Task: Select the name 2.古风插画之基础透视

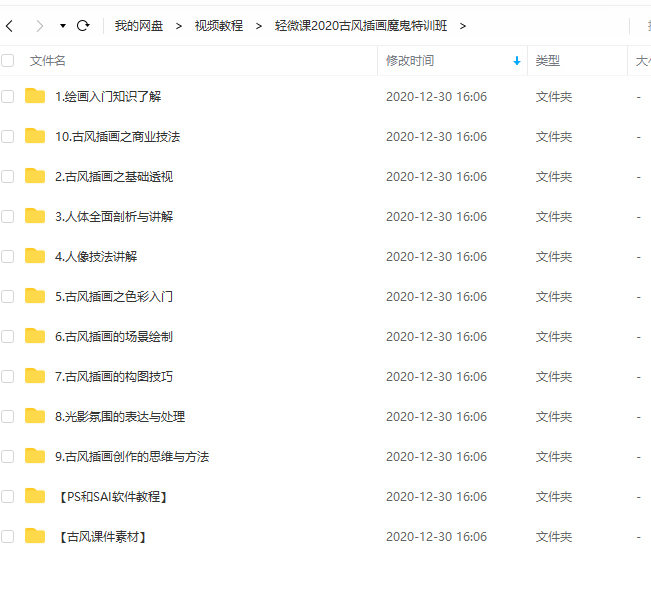Action: 114,176
